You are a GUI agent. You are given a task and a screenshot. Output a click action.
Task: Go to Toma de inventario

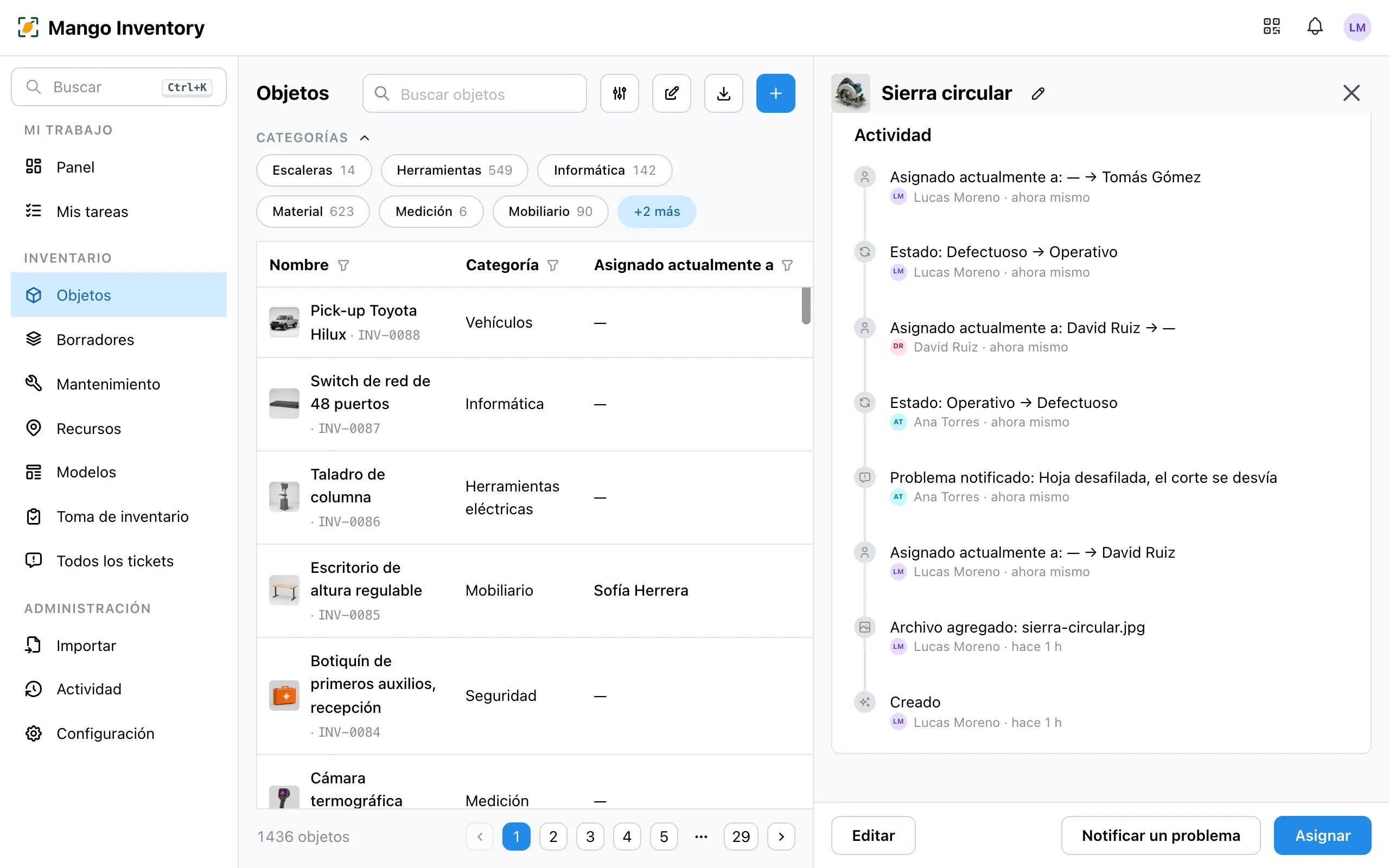[119, 516]
